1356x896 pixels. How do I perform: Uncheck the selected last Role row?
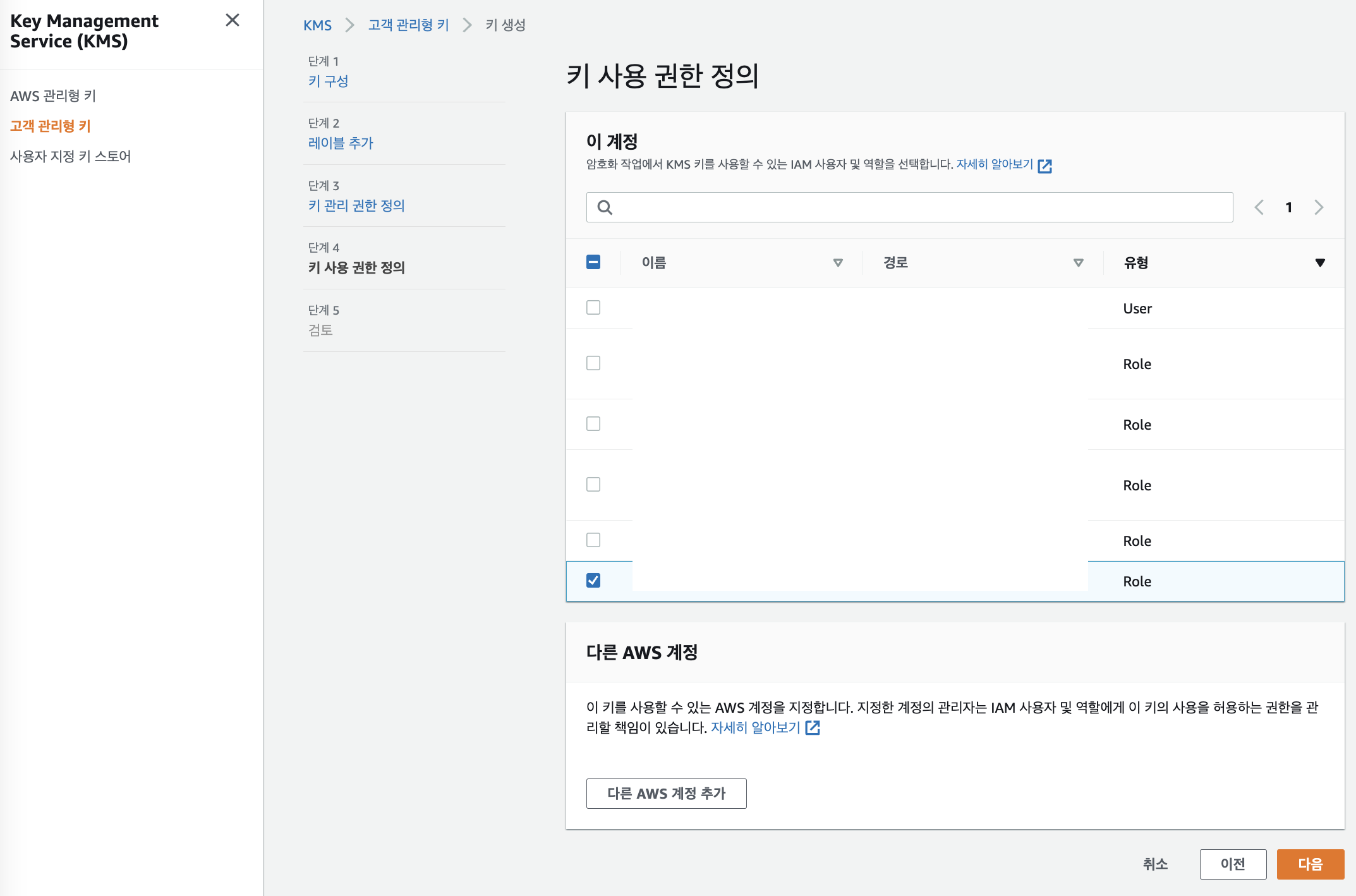click(593, 581)
